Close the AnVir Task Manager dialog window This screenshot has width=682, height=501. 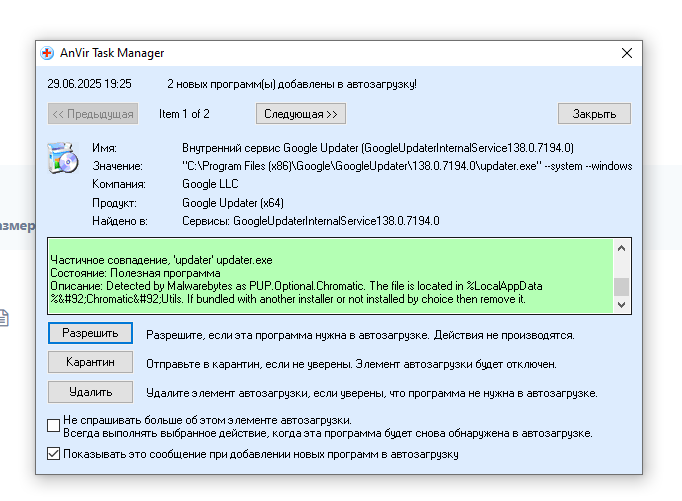[626, 53]
